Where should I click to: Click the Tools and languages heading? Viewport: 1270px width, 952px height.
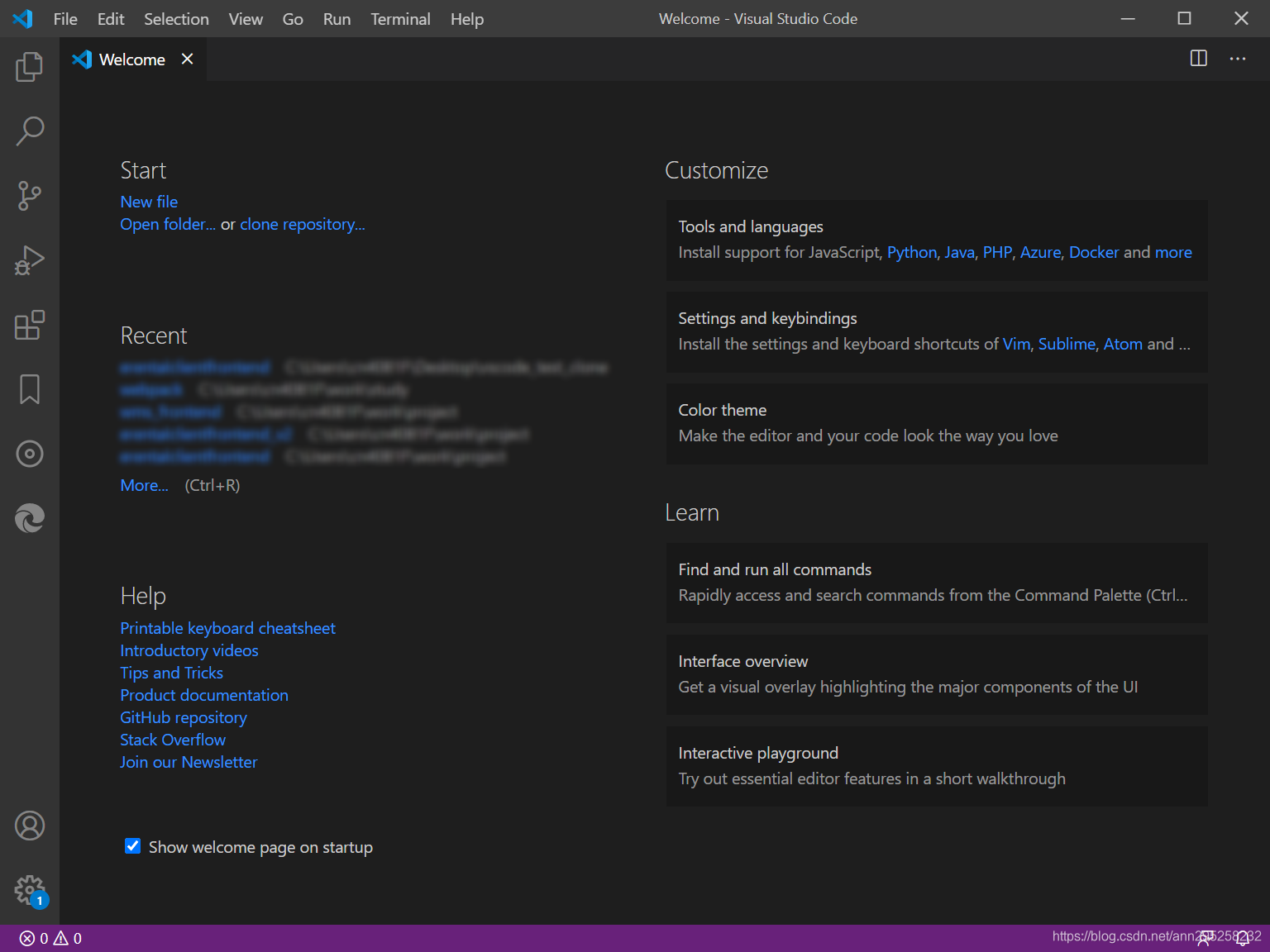click(x=751, y=226)
